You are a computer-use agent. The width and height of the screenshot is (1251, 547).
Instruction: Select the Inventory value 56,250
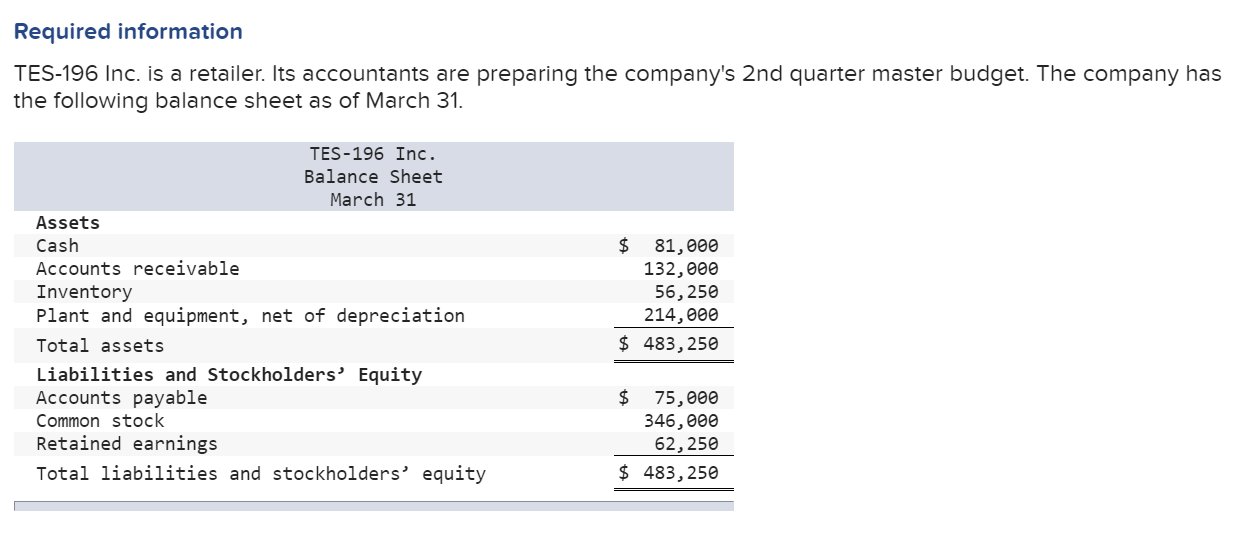tap(686, 292)
